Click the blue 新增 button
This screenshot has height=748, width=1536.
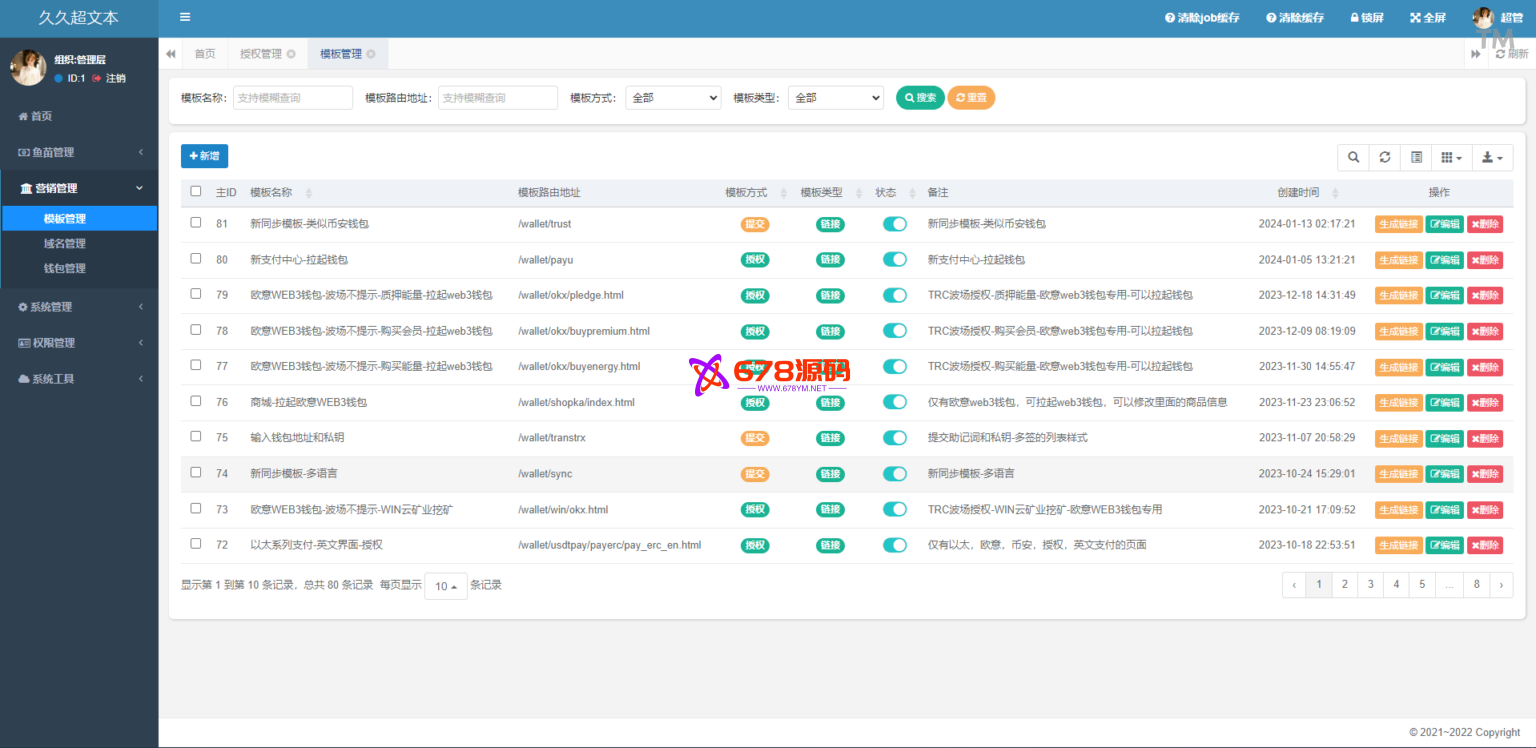[x=204, y=156]
